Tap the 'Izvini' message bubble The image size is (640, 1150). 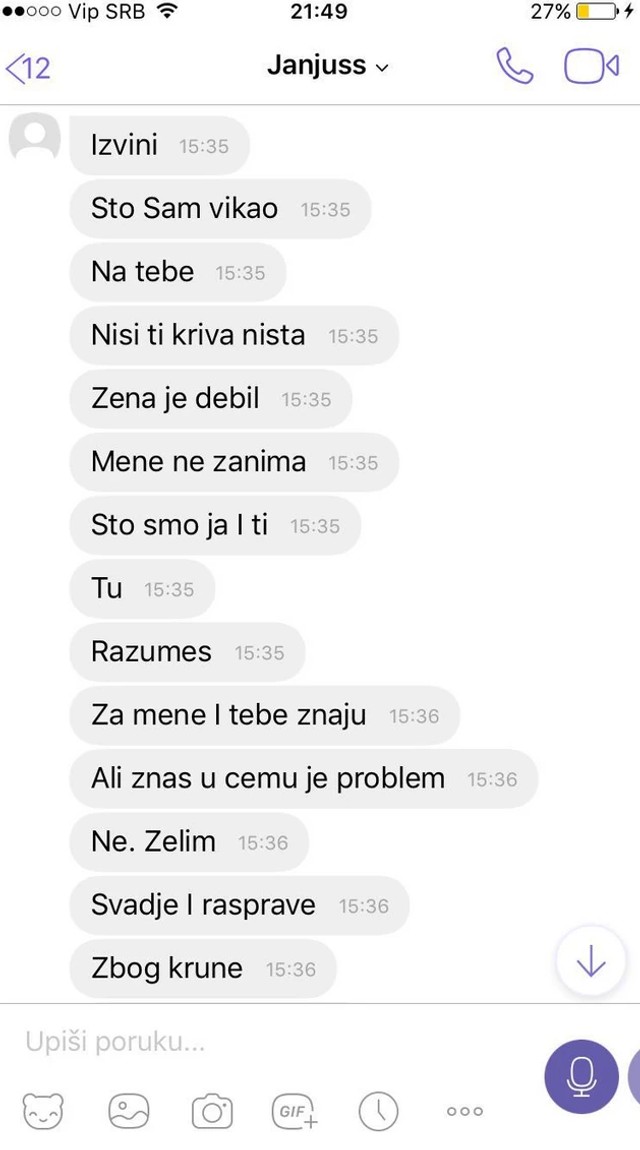160,145
